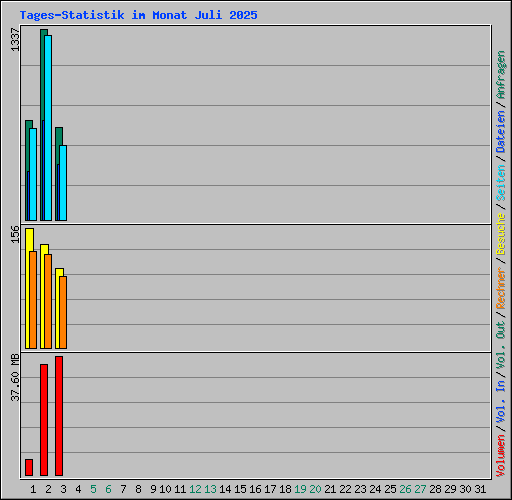Screen dimensions: 512x500
Task: Click the day 15 label on the axis
Action: click(x=240, y=489)
